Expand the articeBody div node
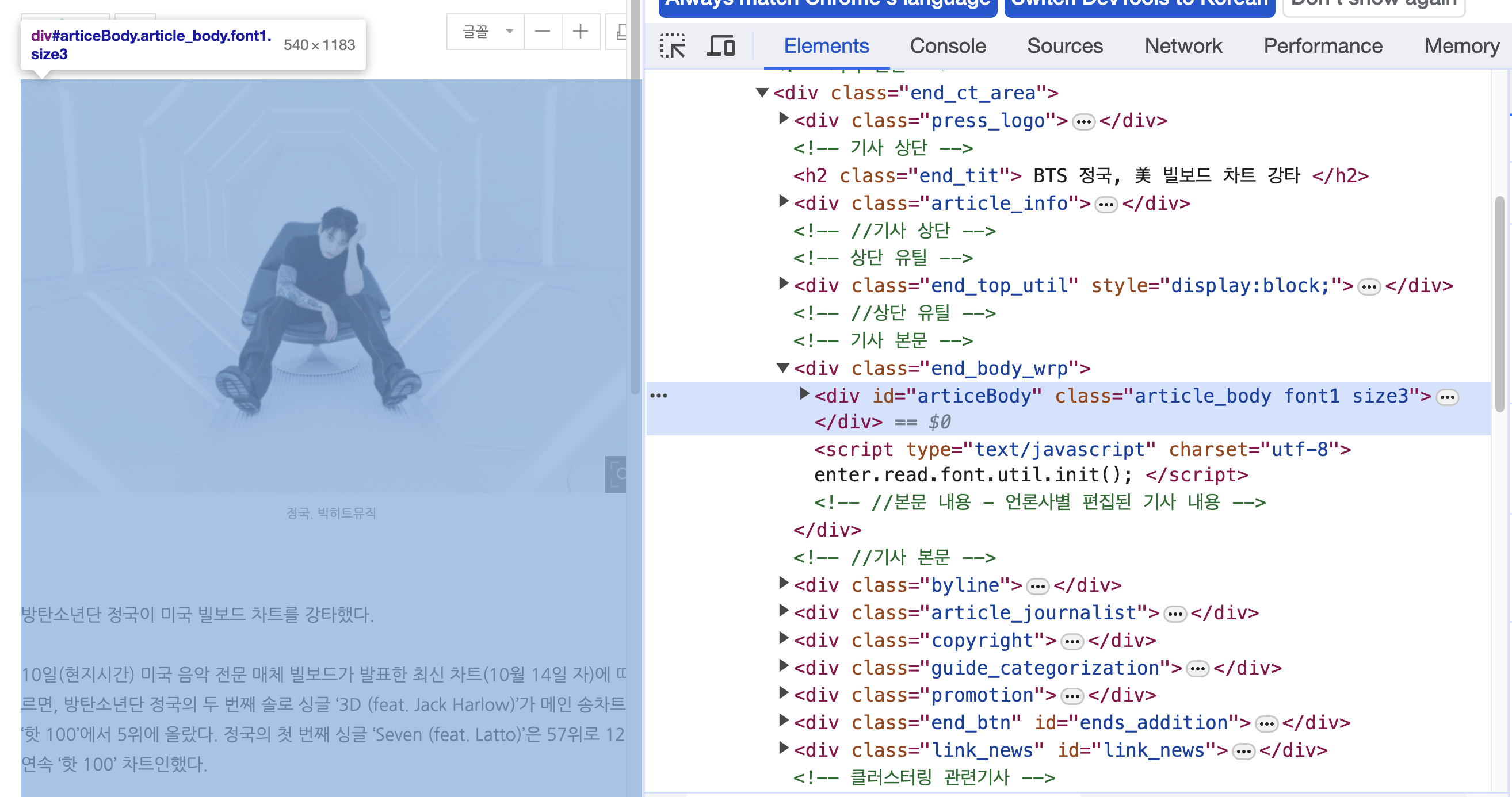The image size is (1512, 797). 804,394
